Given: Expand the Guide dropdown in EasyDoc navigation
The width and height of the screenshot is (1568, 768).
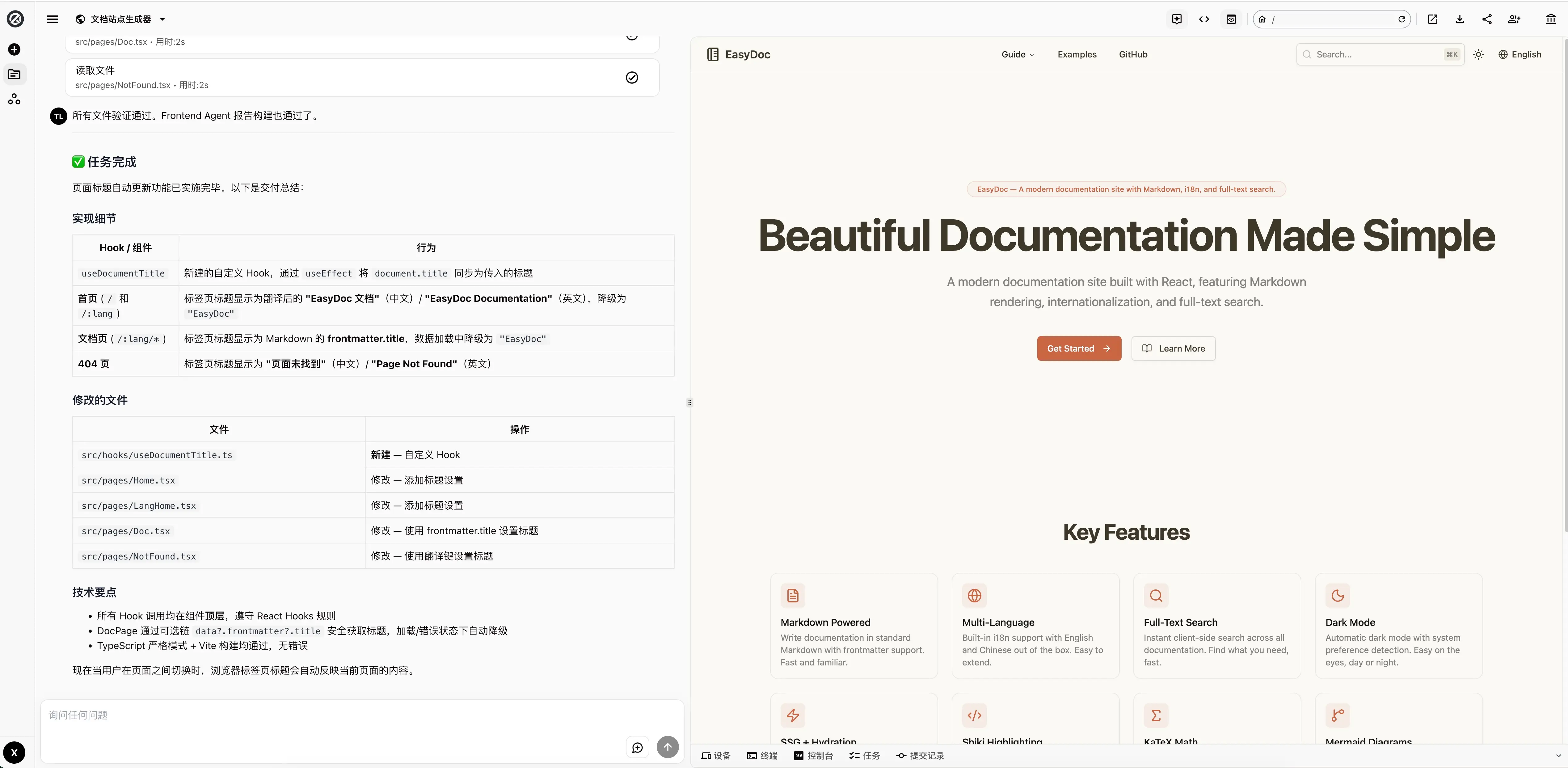Looking at the screenshot, I should click(x=1018, y=55).
